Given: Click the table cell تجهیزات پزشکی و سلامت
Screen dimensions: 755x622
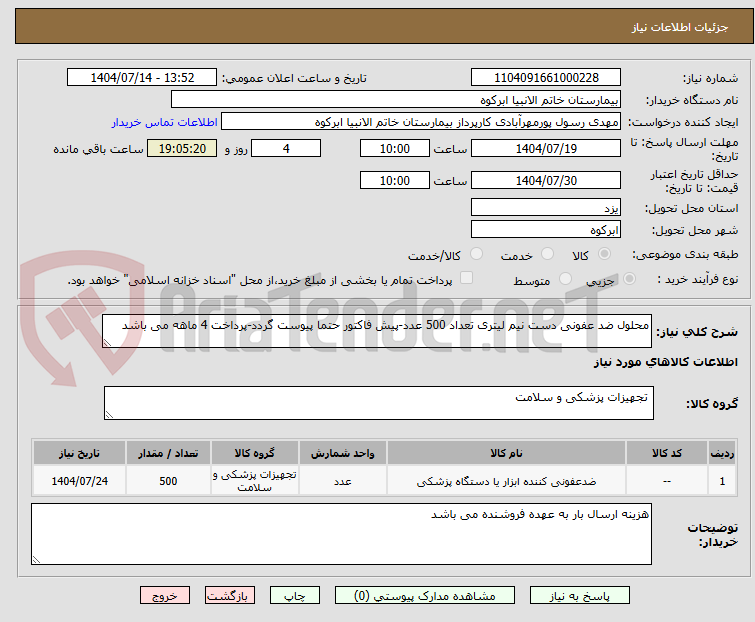Looking at the screenshot, I should [x=255, y=481].
